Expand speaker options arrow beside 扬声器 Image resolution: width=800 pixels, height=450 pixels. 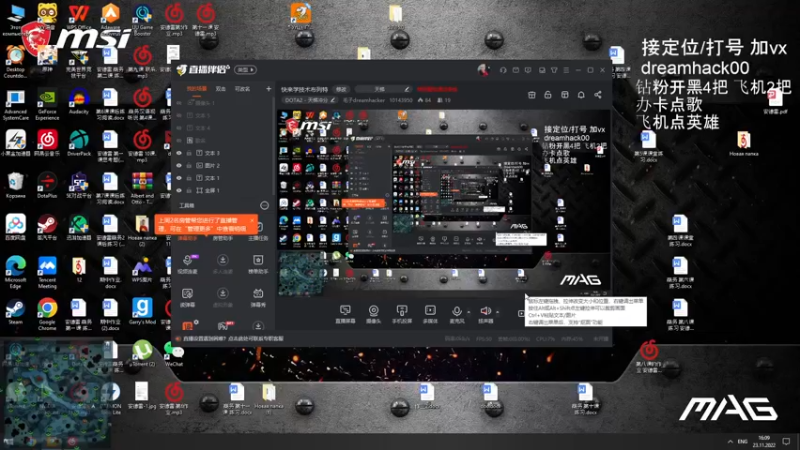497,312
